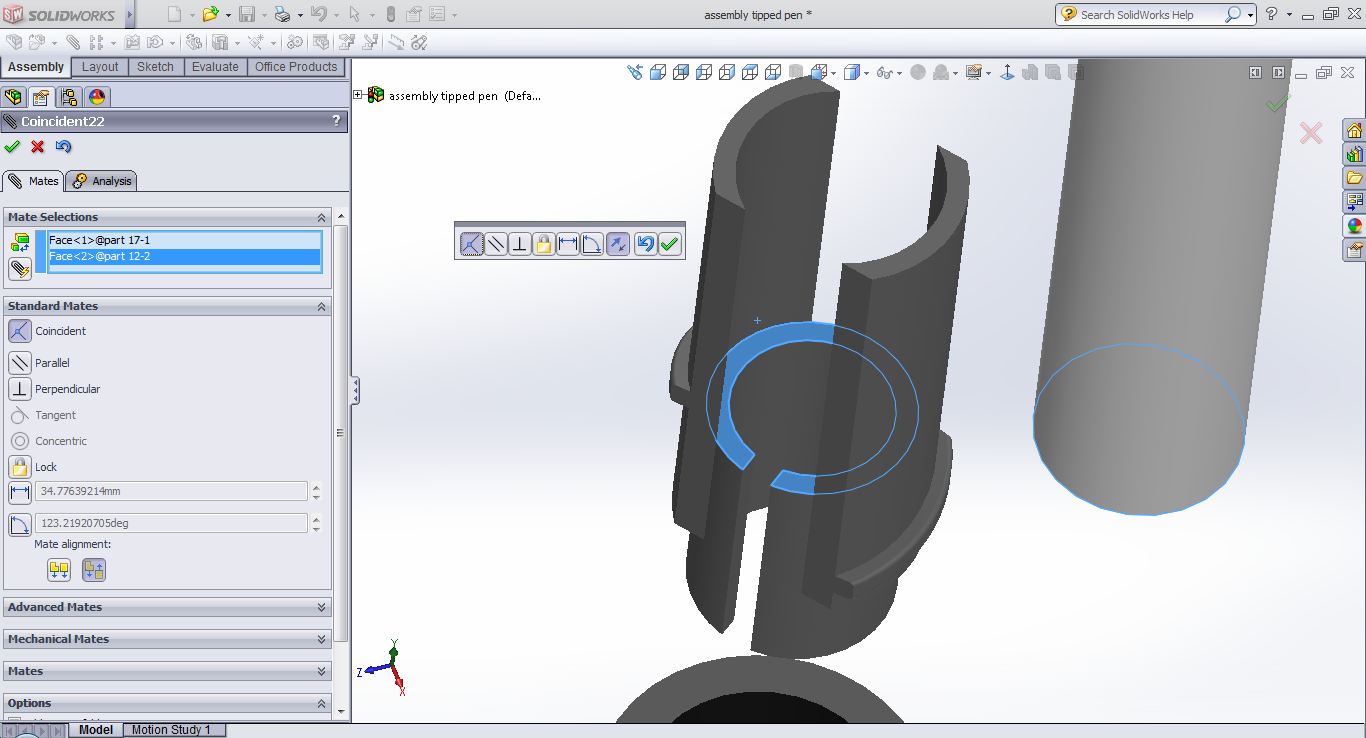This screenshot has height=738, width=1366.
Task: Click the green checkmark to accept Coincident22 mate
Action: pyautogui.click(x=12, y=147)
